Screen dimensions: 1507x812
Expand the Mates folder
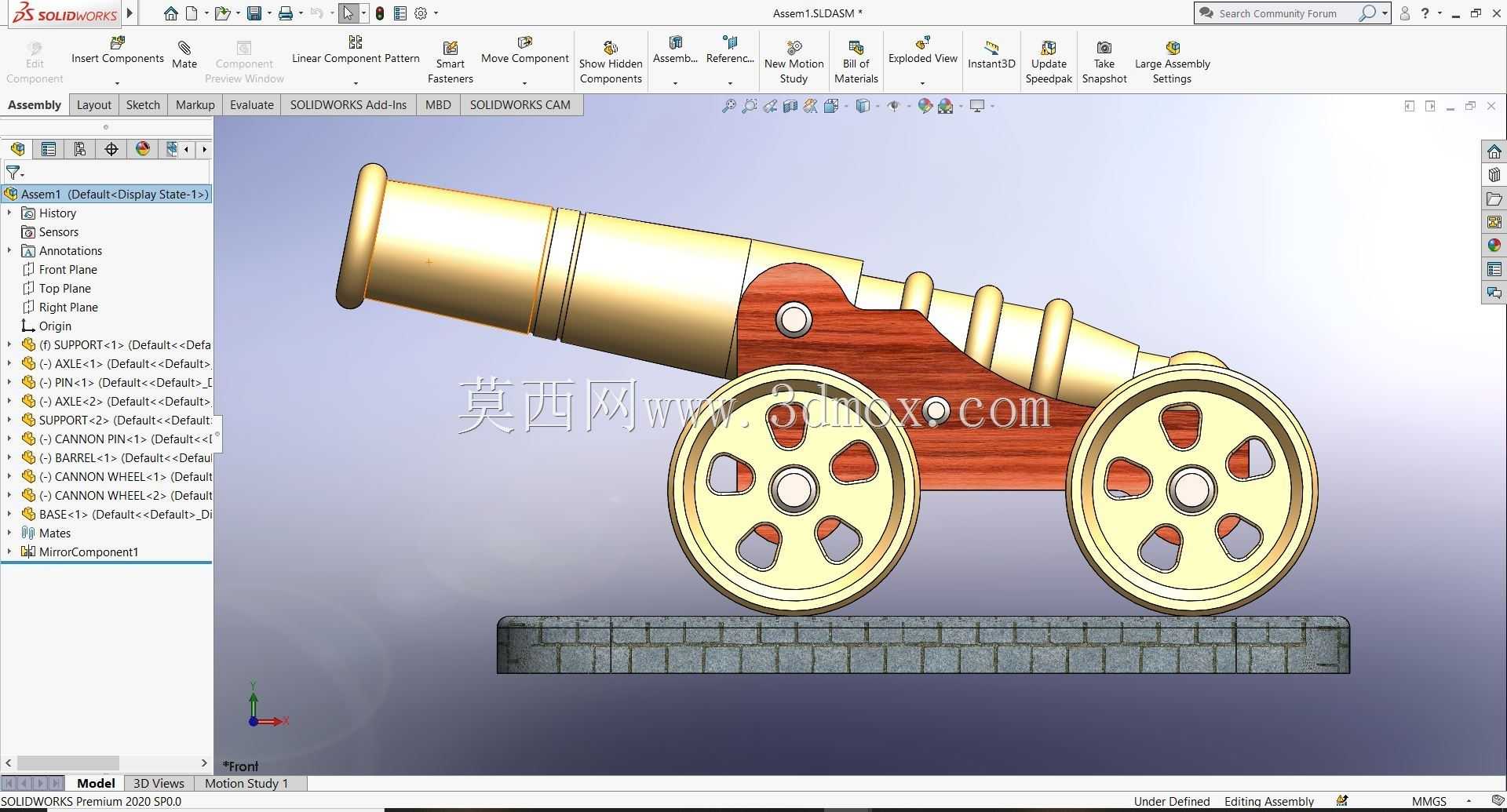(x=9, y=533)
